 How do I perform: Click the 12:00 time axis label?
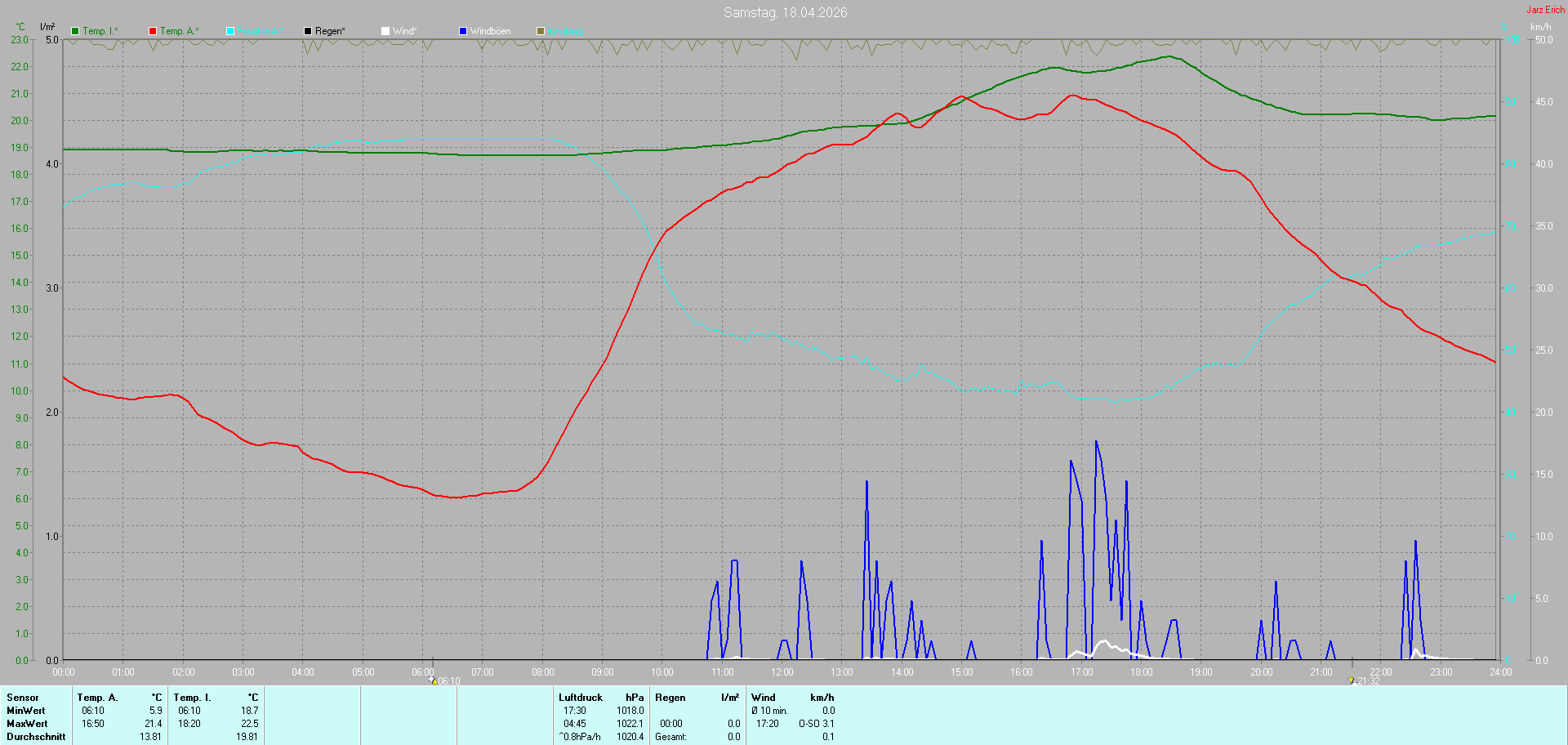point(782,672)
